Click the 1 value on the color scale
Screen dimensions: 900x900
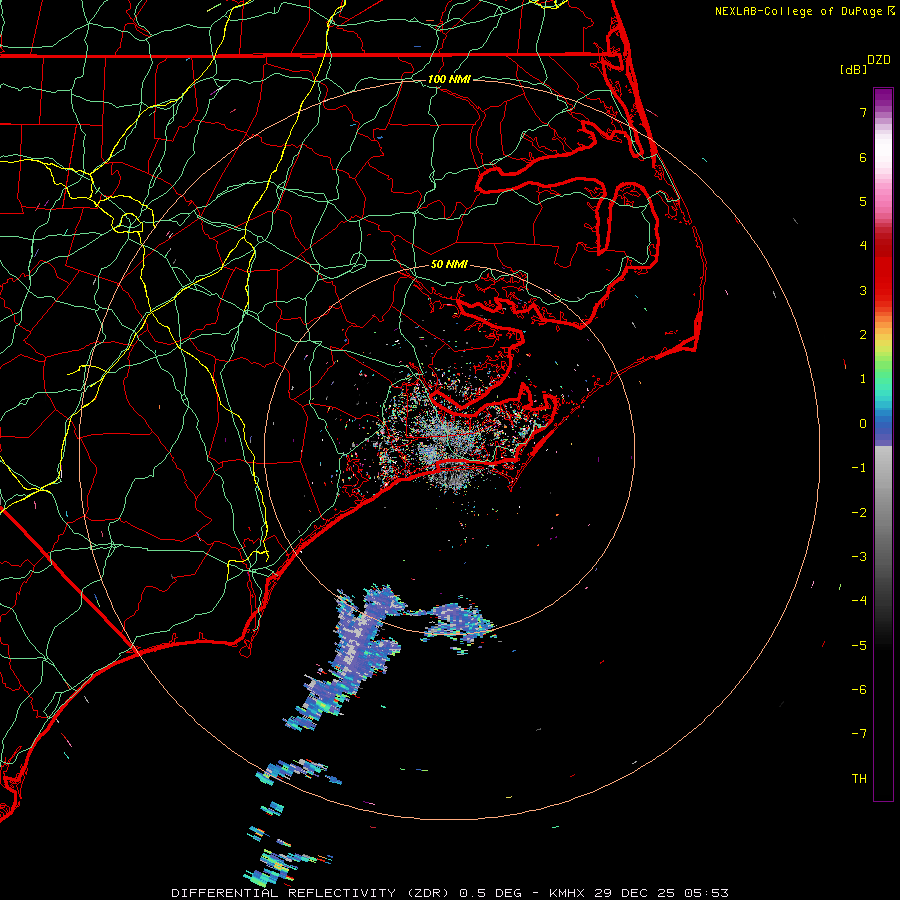[x=863, y=379]
